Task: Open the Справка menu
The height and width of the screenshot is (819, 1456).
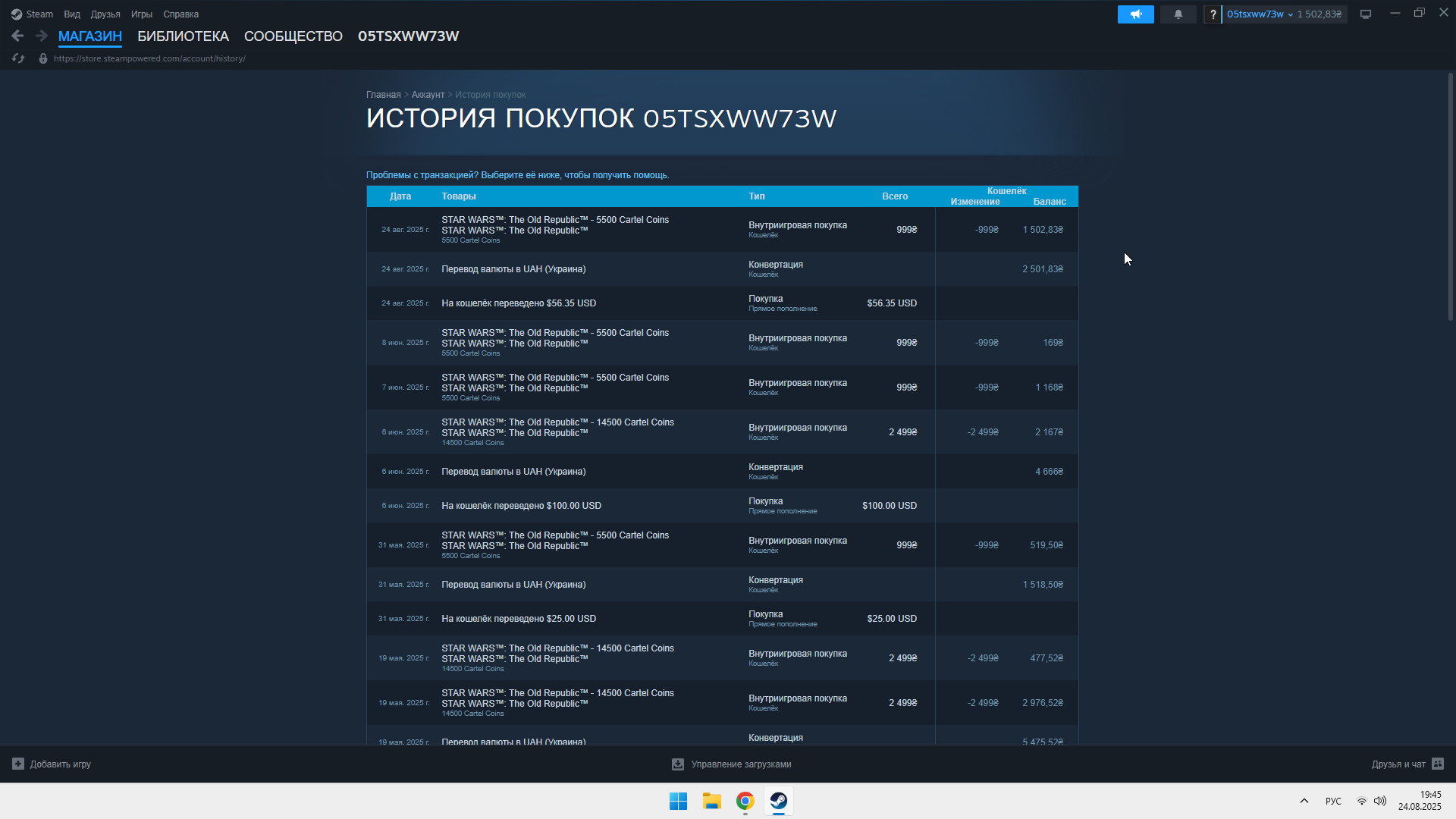Action: (181, 14)
